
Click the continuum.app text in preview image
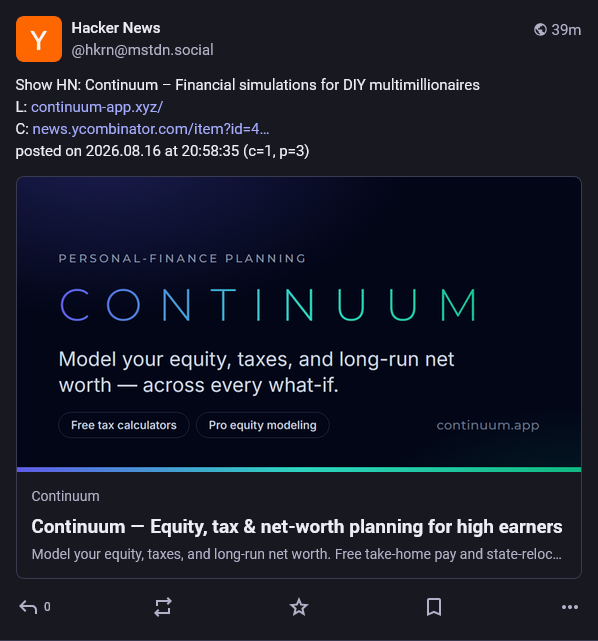pos(488,426)
